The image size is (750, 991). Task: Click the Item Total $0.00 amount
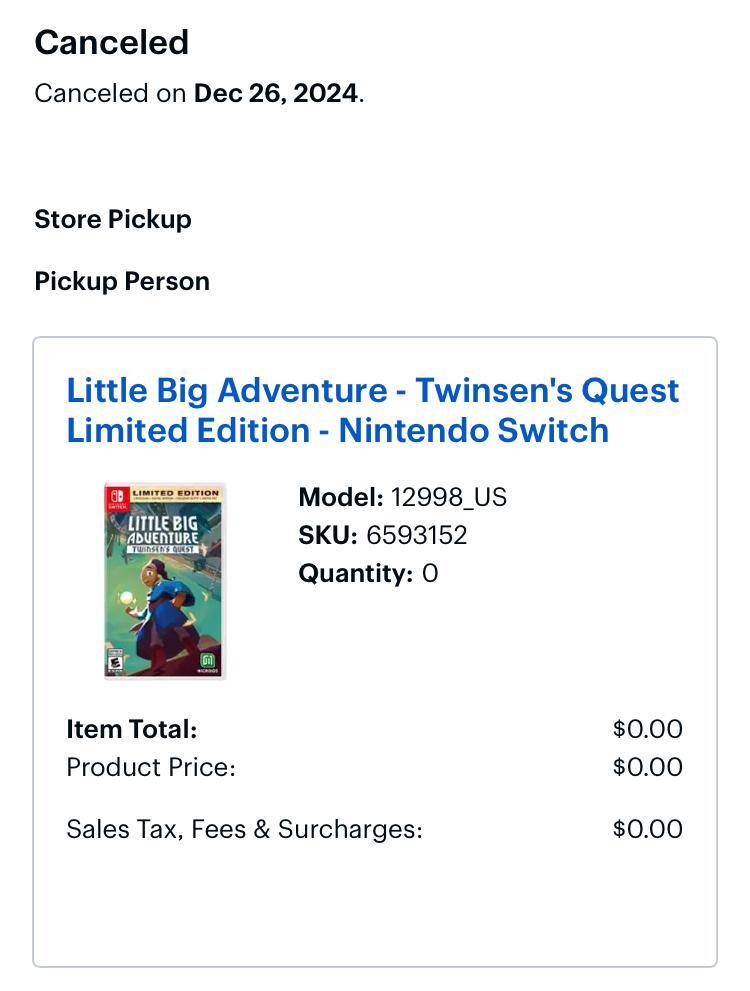coord(647,729)
